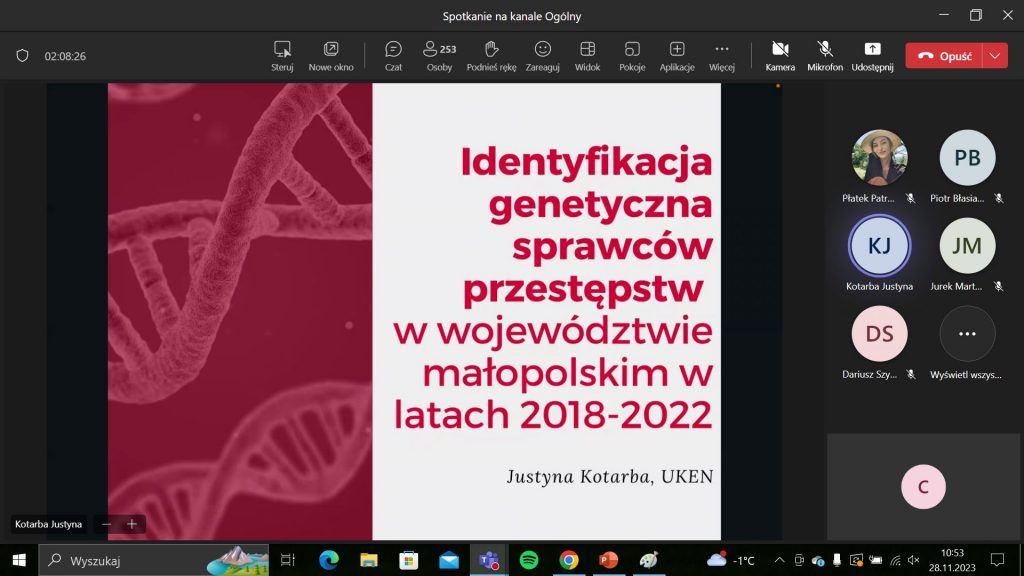Click the Udostępnij share screen button
The width and height of the screenshot is (1024, 576).
point(872,56)
